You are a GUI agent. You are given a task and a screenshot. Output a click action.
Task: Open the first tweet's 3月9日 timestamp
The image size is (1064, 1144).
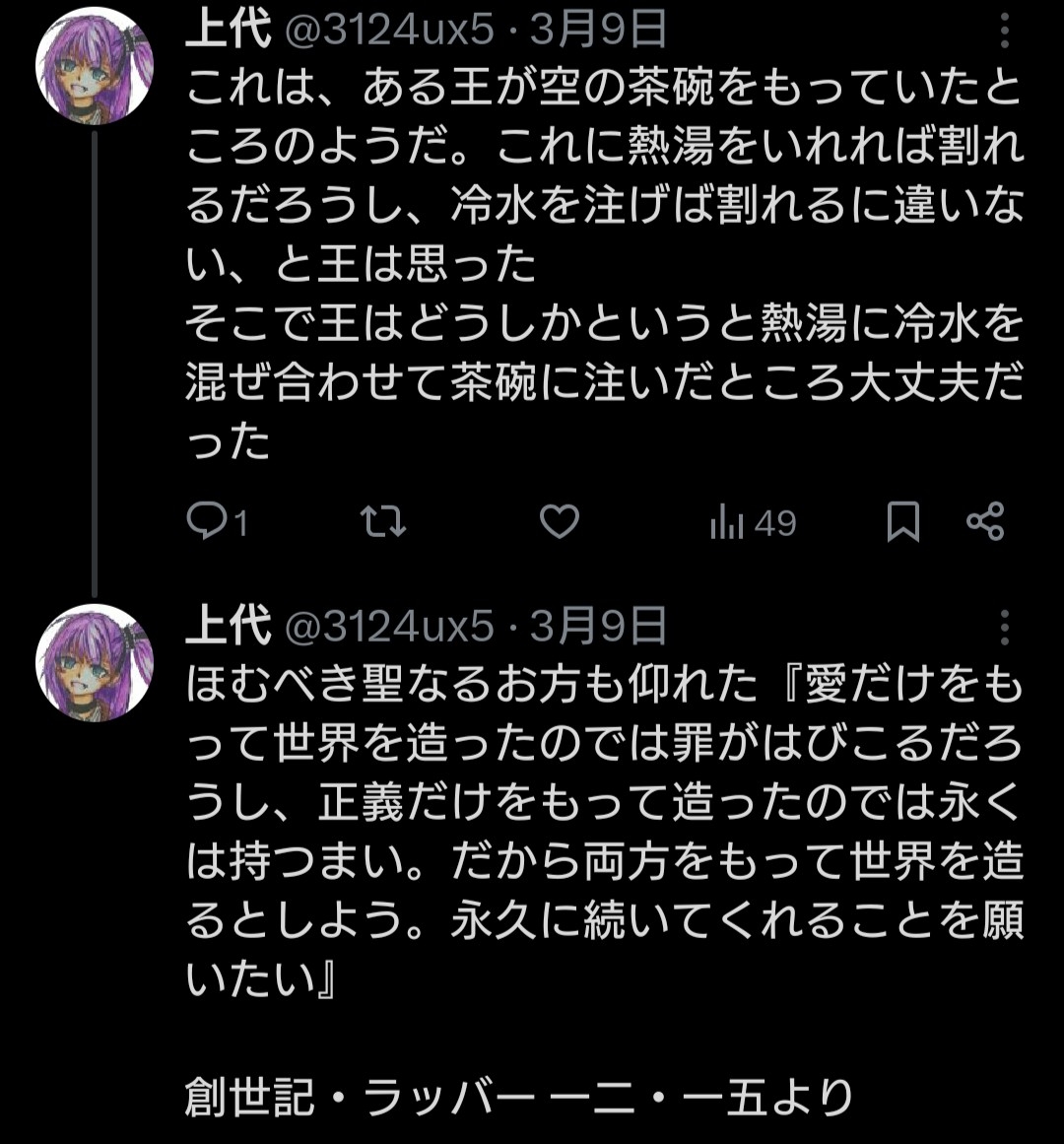[599, 32]
